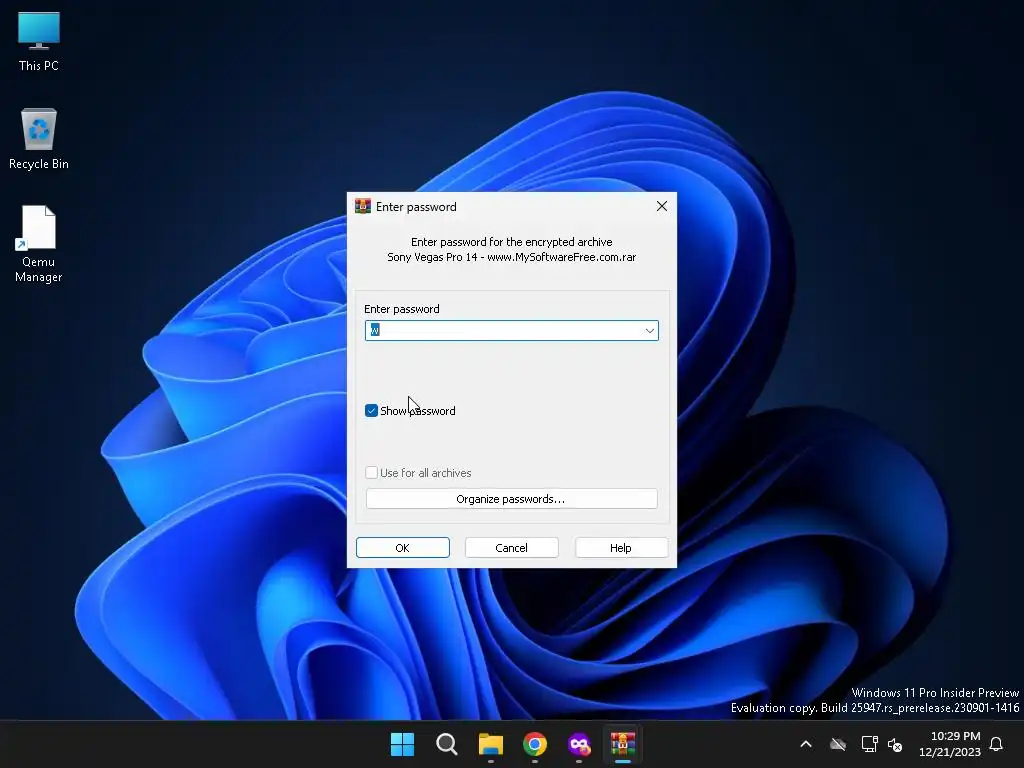Open the purple mask app in taskbar

(579, 744)
